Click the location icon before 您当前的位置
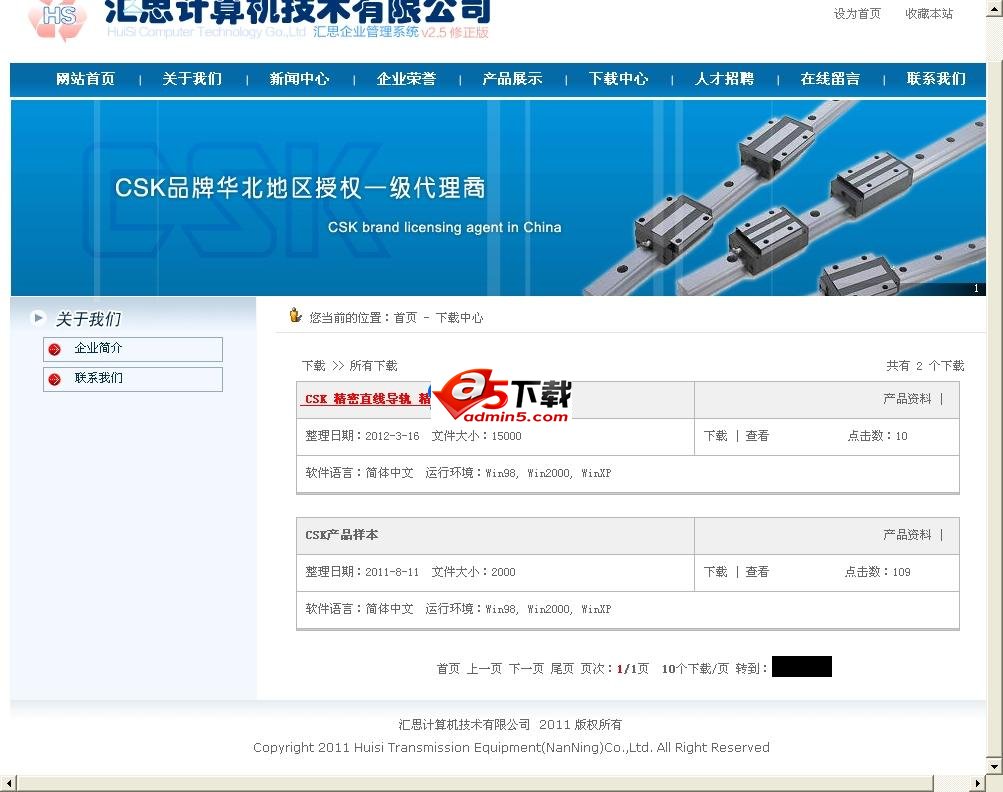This screenshot has height=792, width=1003. click(x=295, y=315)
